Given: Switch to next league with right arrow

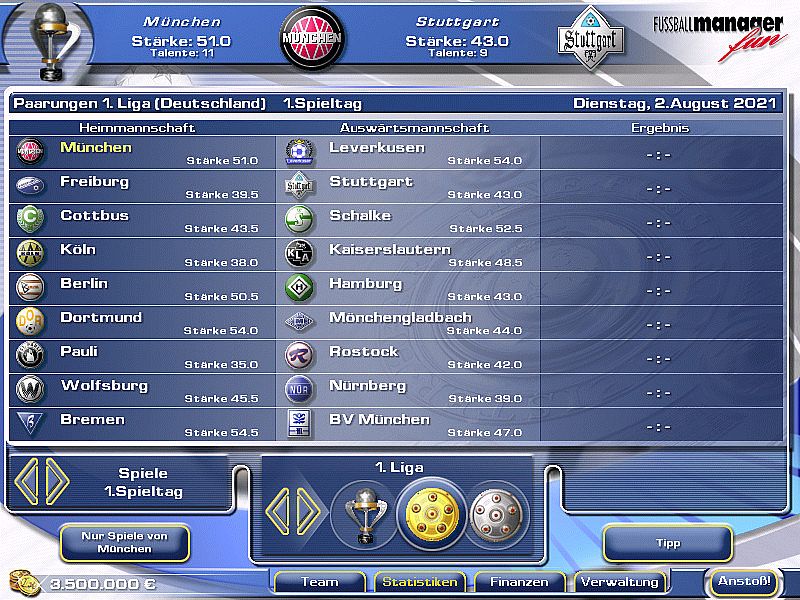Looking at the screenshot, I should (x=309, y=512).
